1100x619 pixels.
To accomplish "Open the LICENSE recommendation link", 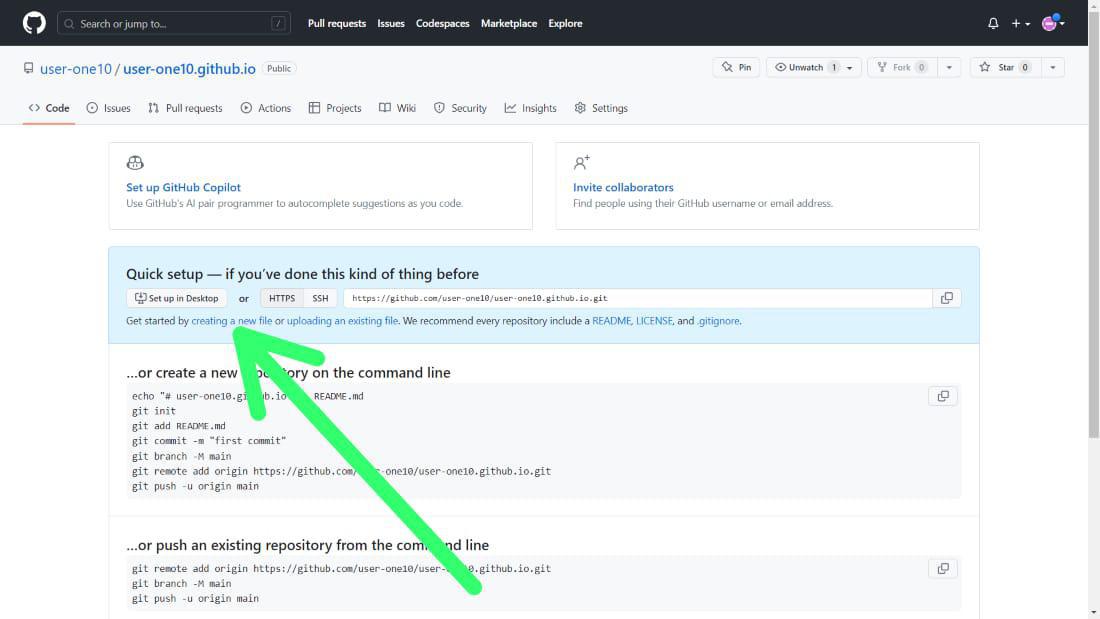I will pyautogui.click(x=654, y=321).
